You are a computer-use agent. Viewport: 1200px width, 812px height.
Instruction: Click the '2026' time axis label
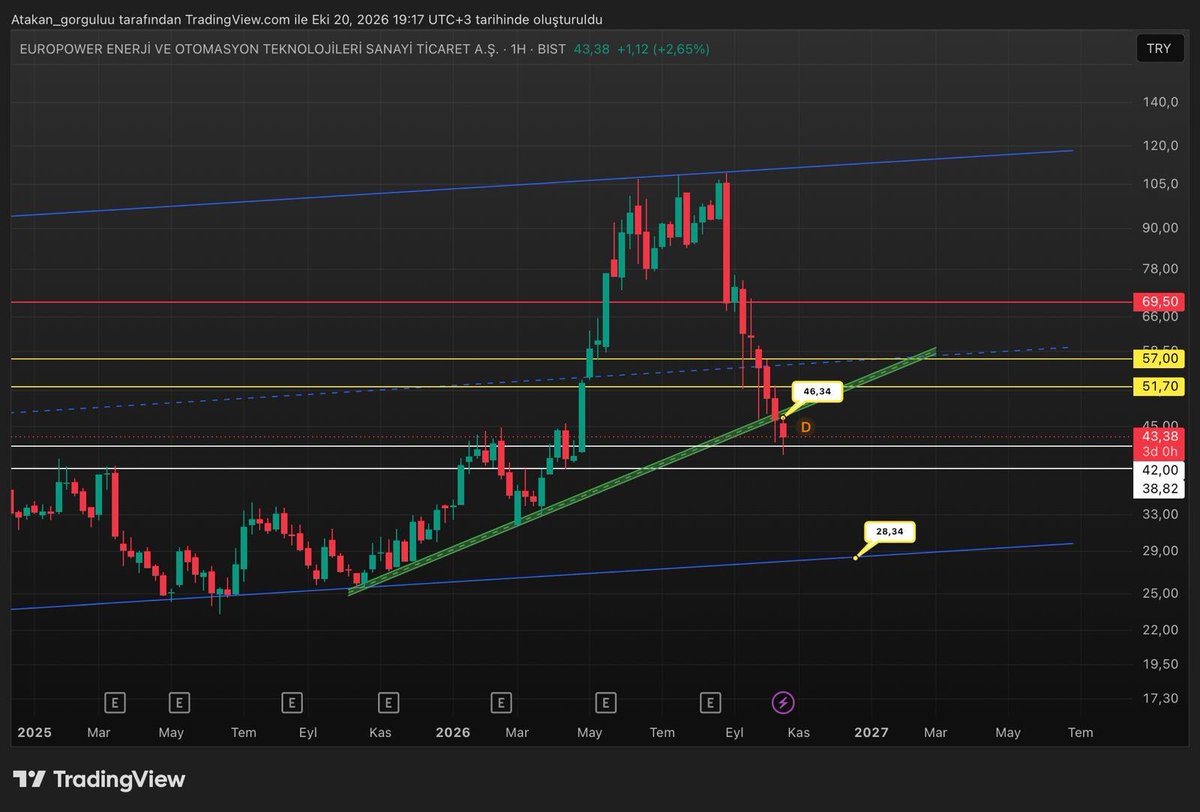(453, 732)
